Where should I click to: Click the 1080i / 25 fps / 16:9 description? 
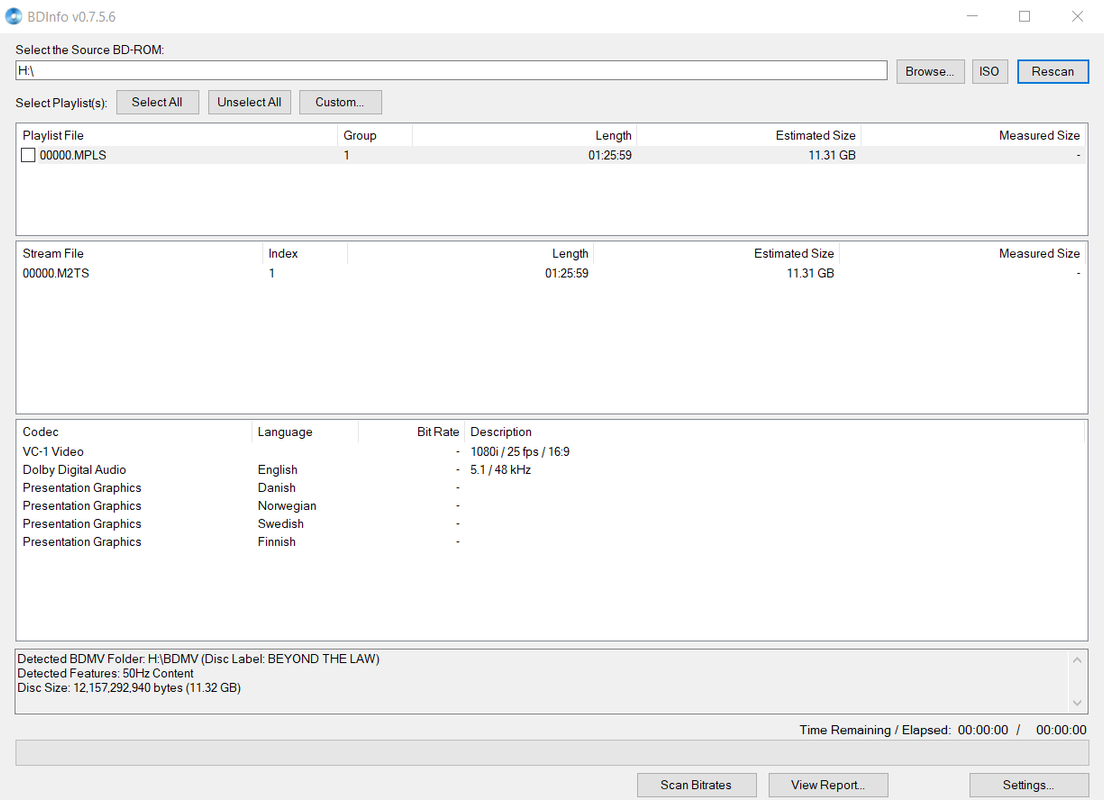520,451
